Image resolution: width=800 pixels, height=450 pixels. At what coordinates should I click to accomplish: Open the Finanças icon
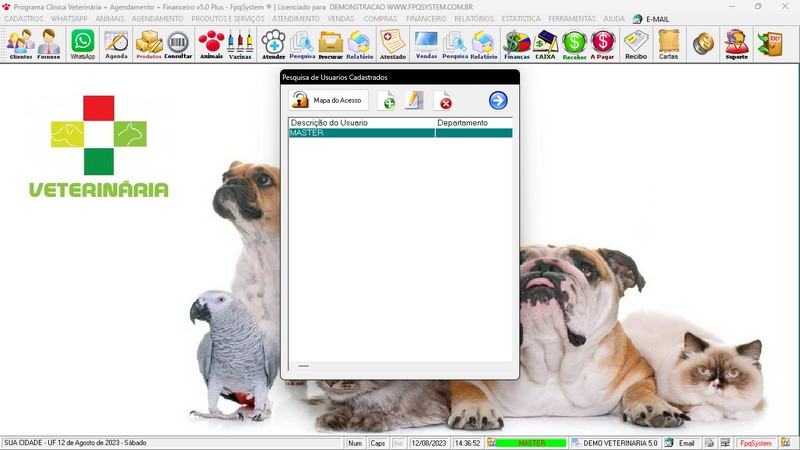[517, 44]
